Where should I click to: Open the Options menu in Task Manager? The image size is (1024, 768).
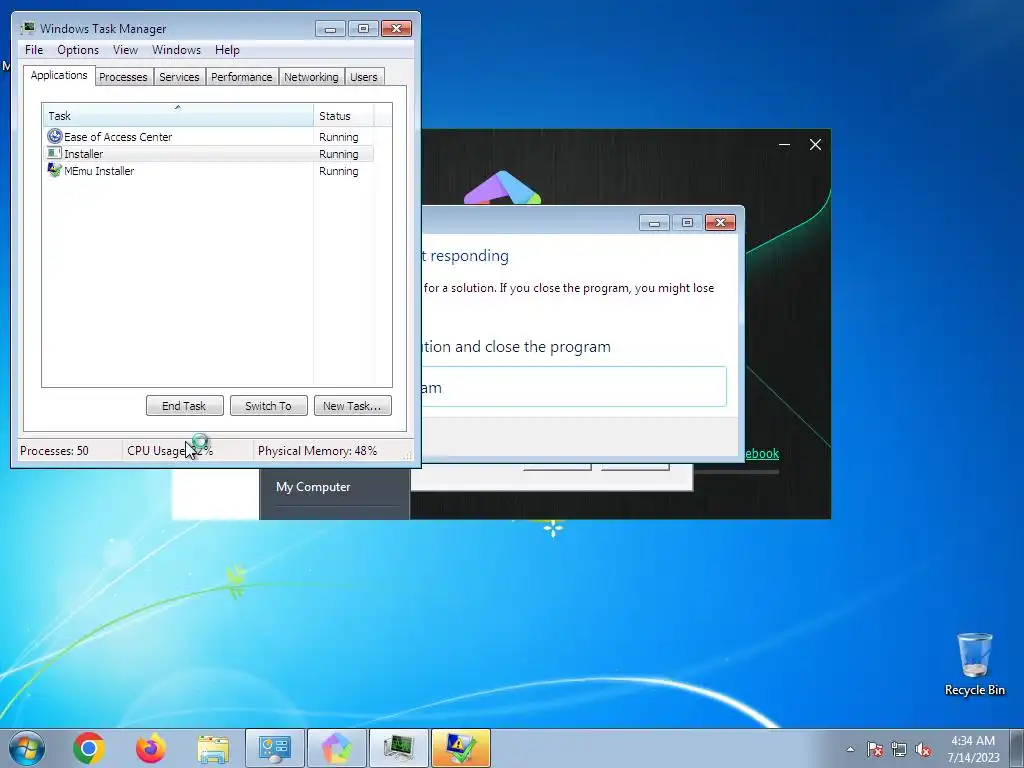pyautogui.click(x=78, y=50)
